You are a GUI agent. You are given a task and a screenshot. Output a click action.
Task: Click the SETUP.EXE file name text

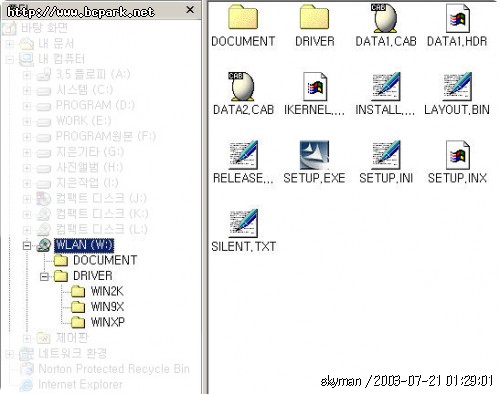(x=314, y=178)
